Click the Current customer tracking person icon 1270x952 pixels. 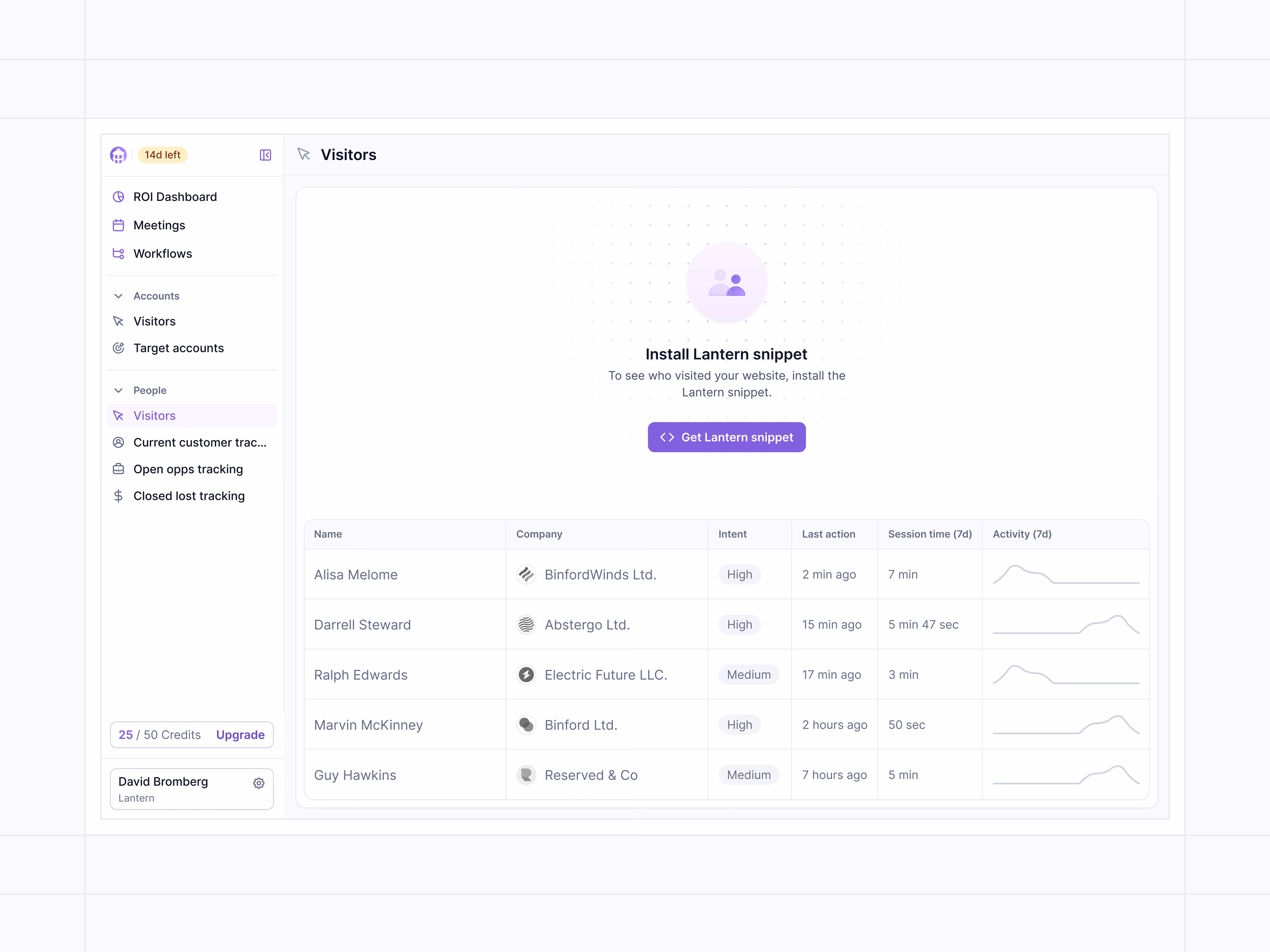[118, 442]
